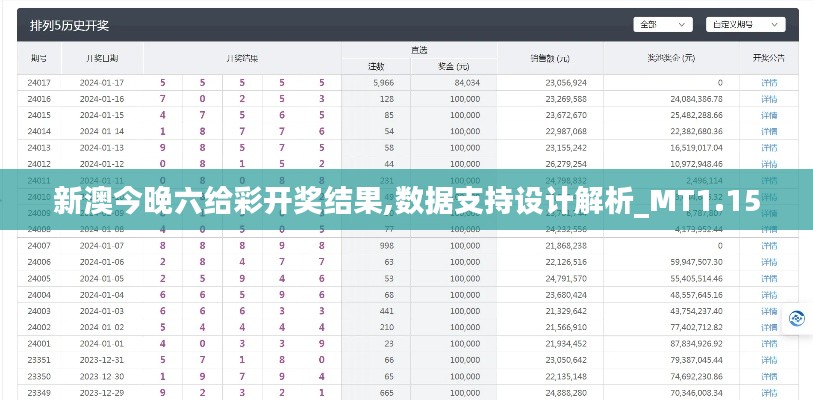Open 详情 link for draw 24017
Image resolution: width=813 pixels, height=400 pixels.
pos(768,82)
